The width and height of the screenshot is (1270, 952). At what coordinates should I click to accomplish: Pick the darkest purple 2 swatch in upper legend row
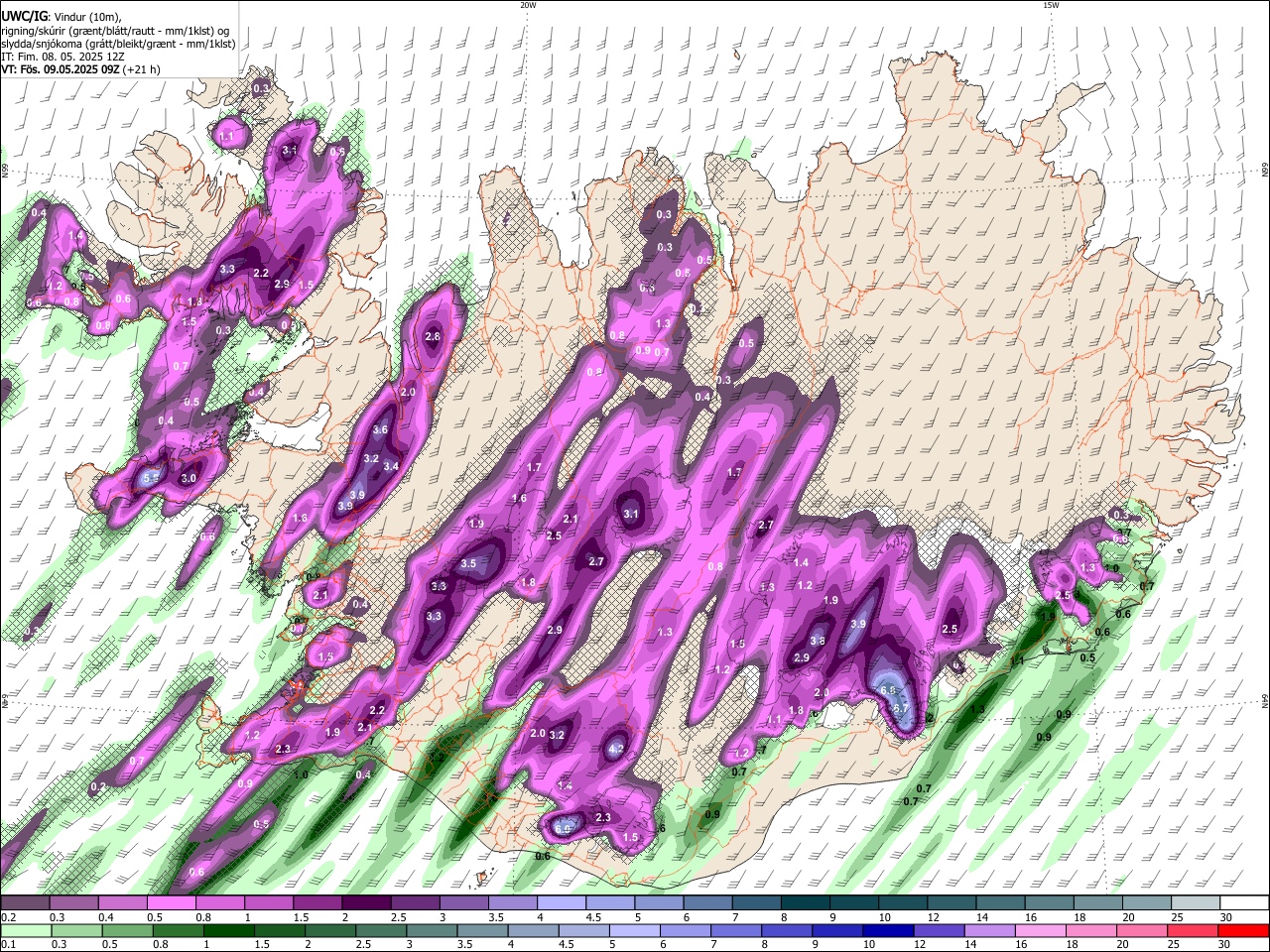point(366,903)
